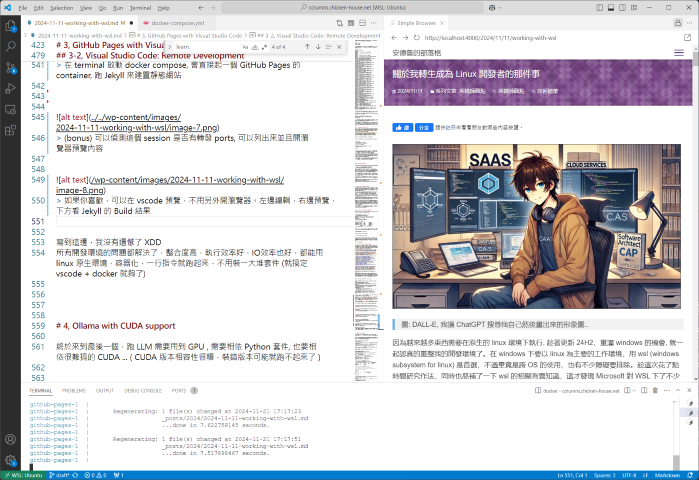This screenshot has height=480, width=699.
Task: Toggle Use Regular Expression in find widget
Action: pos(264,47)
